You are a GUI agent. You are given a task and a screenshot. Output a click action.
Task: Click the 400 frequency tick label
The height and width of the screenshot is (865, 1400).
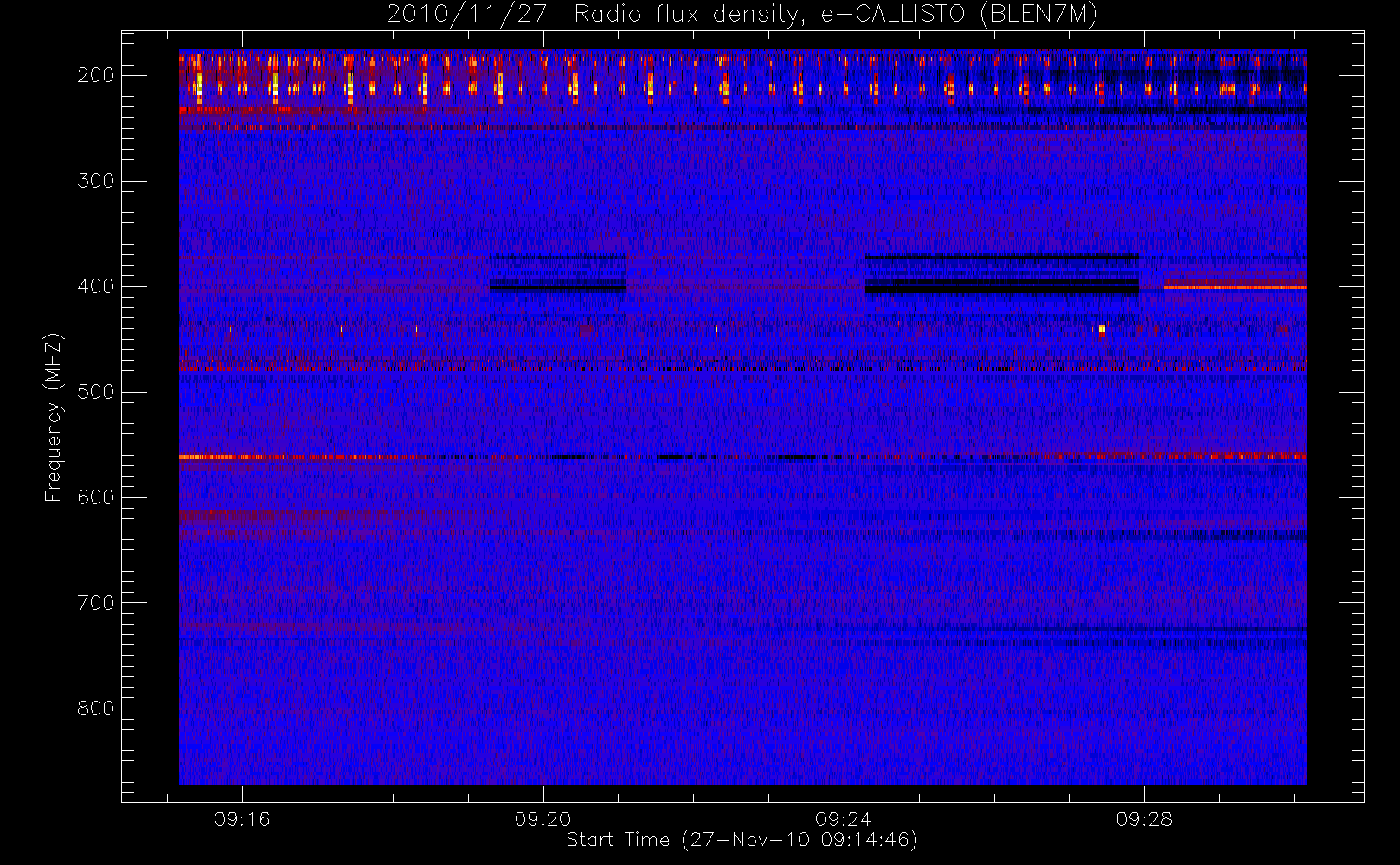point(96,286)
